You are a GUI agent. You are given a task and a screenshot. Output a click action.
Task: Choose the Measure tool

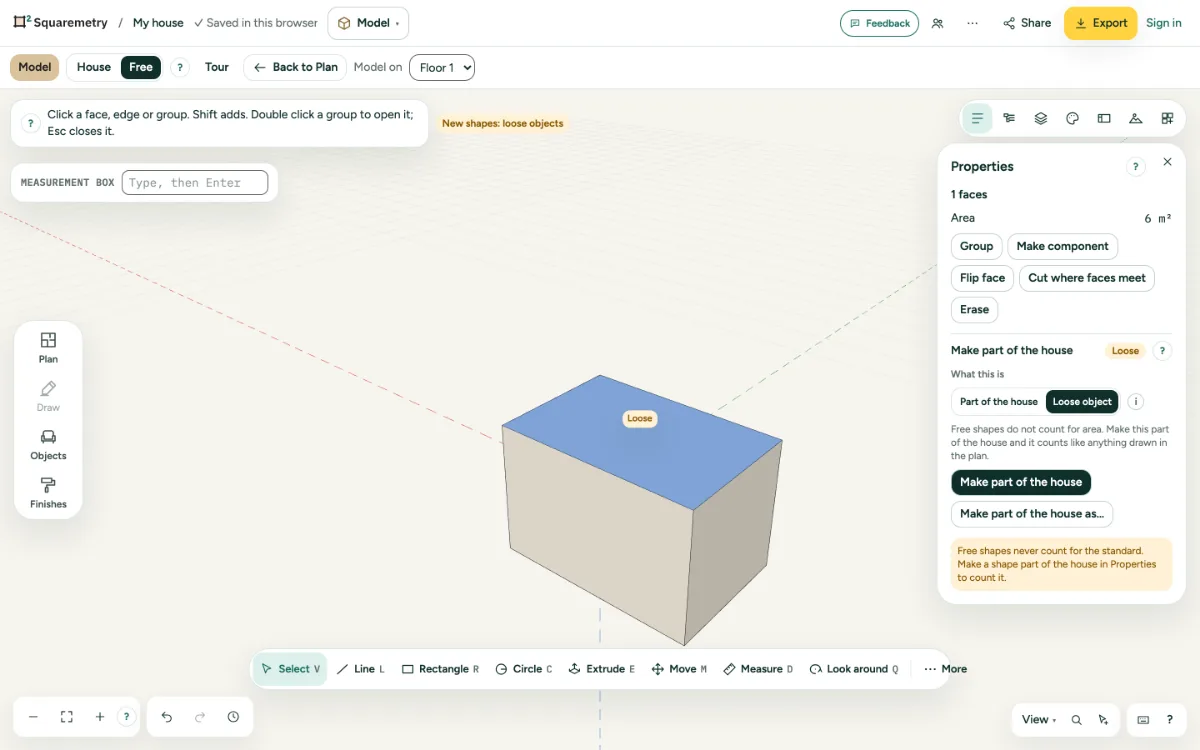click(758, 669)
